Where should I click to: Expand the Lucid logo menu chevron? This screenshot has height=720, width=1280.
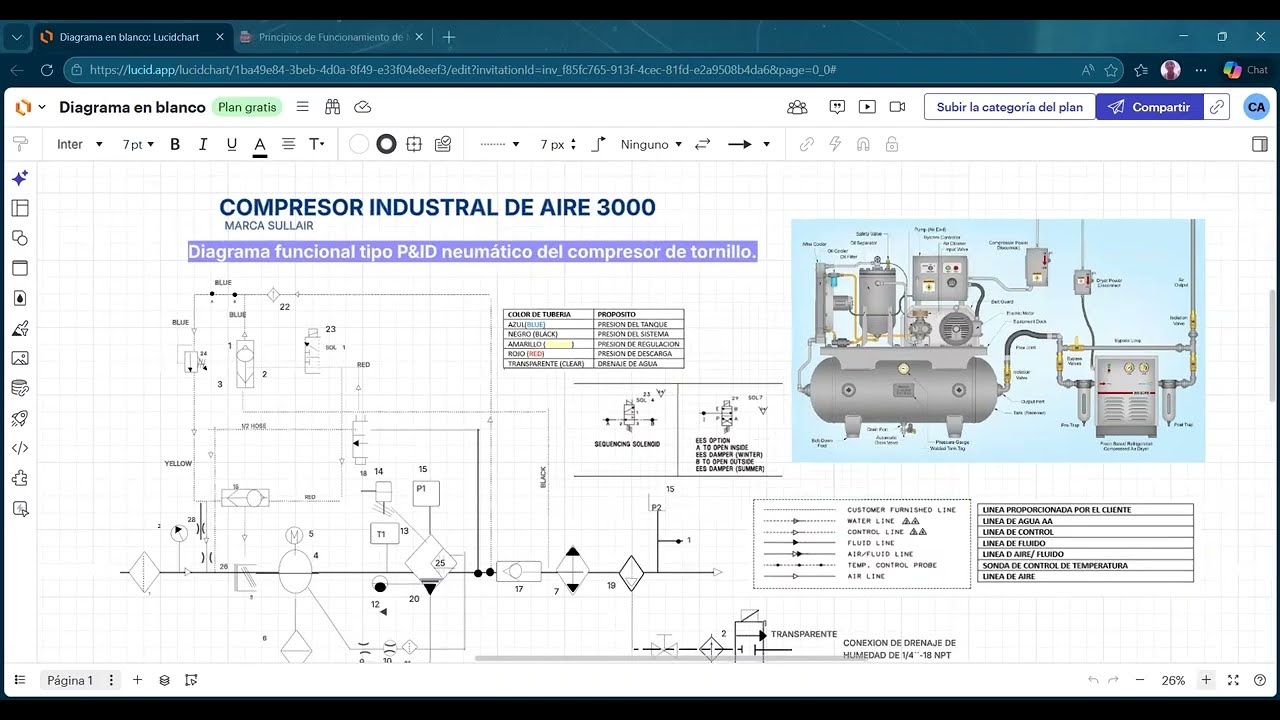click(x=42, y=107)
